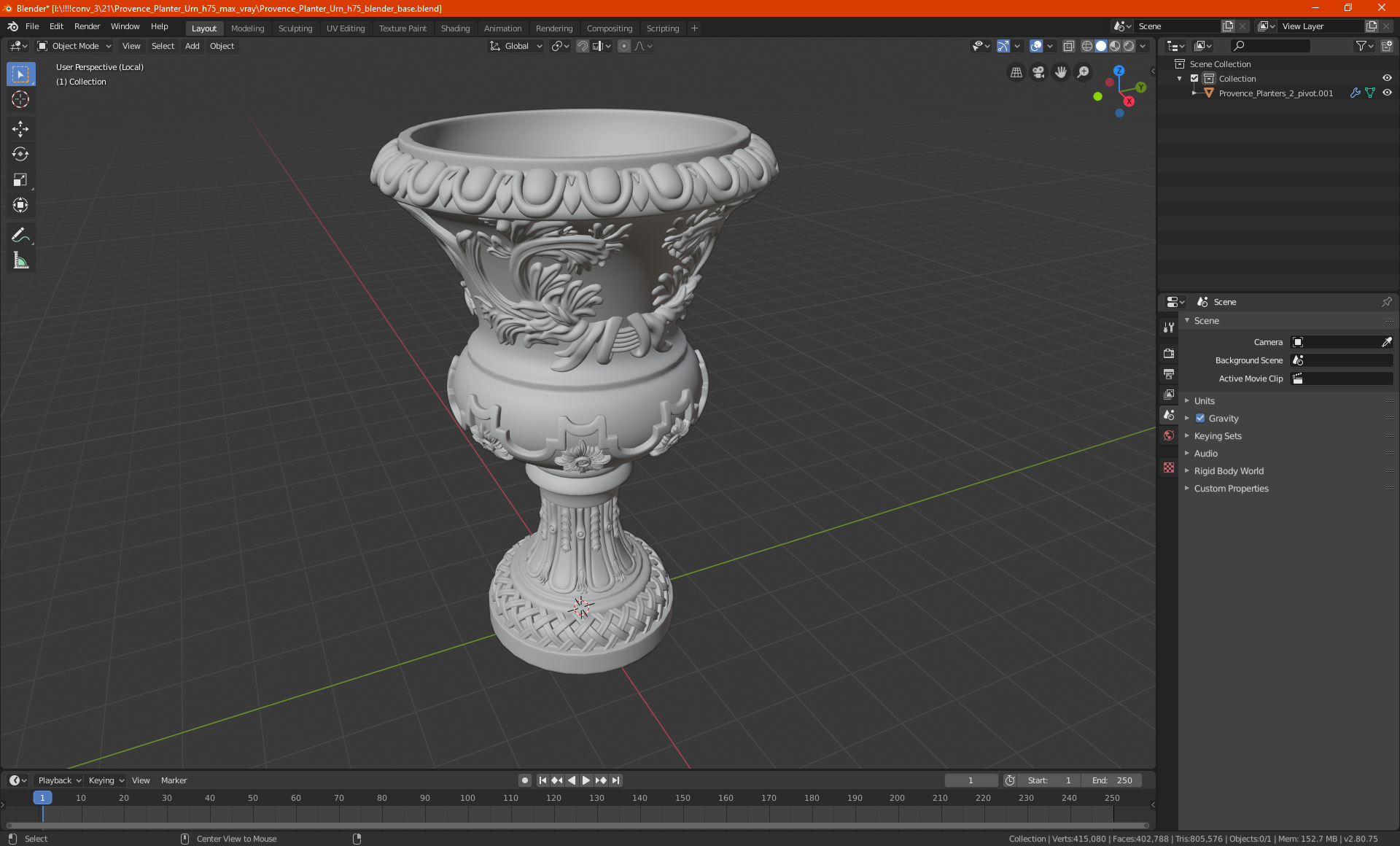Open the File menu
Image resolution: width=1400 pixels, height=846 pixels.
point(32,26)
